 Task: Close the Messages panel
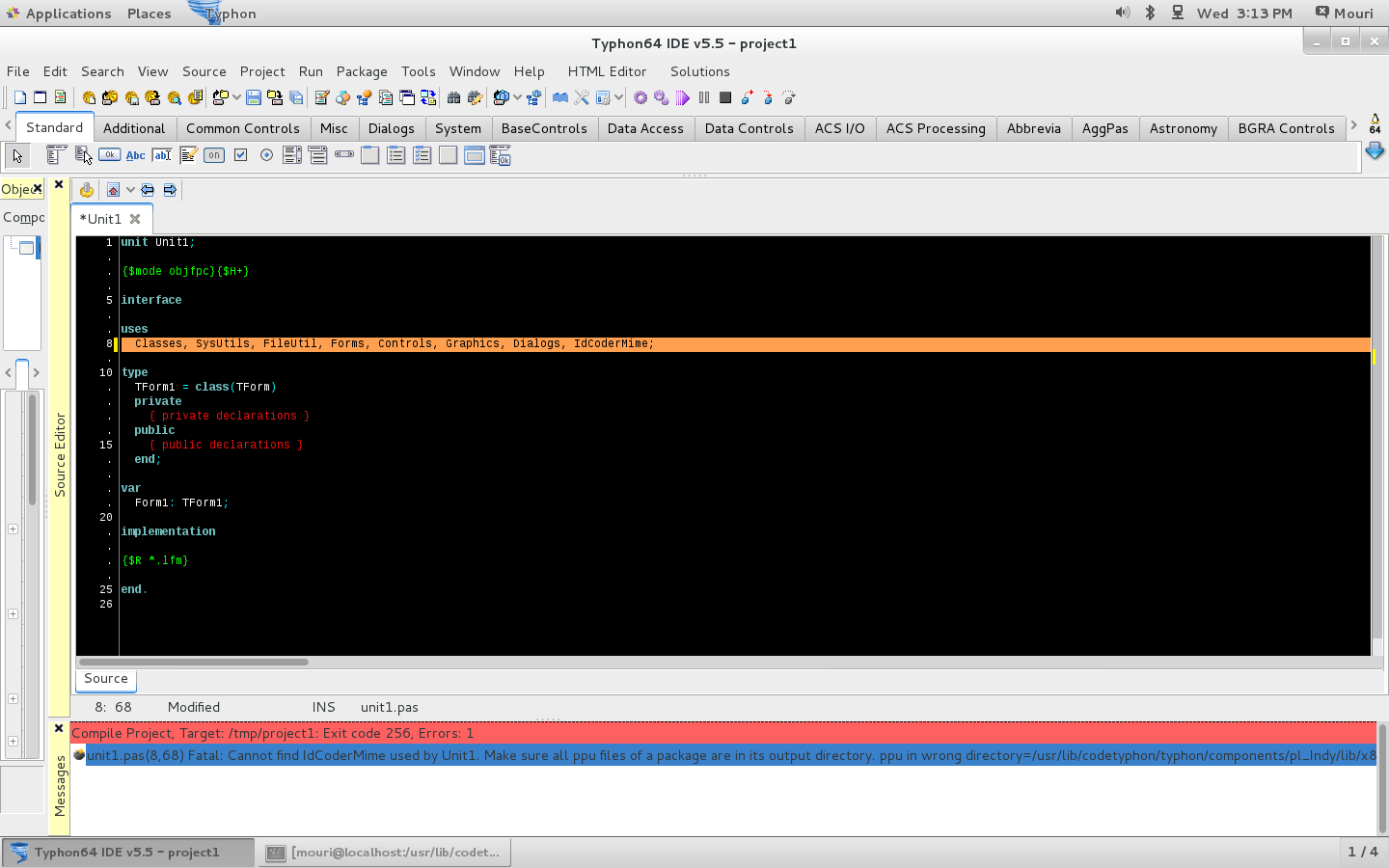click(59, 728)
